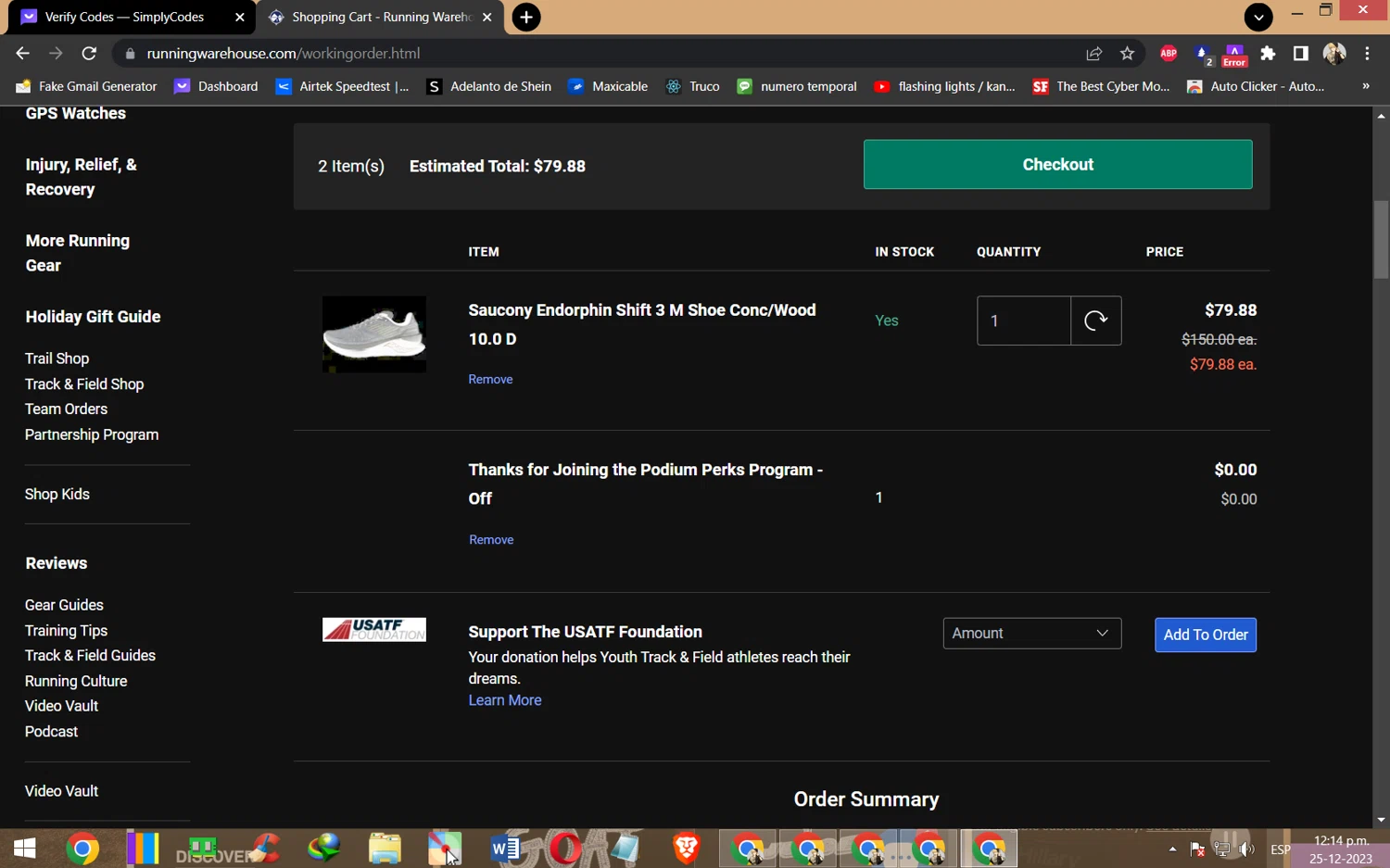Click the share-this-page icon in the address bar
The height and width of the screenshot is (868, 1390).
(1093, 54)
